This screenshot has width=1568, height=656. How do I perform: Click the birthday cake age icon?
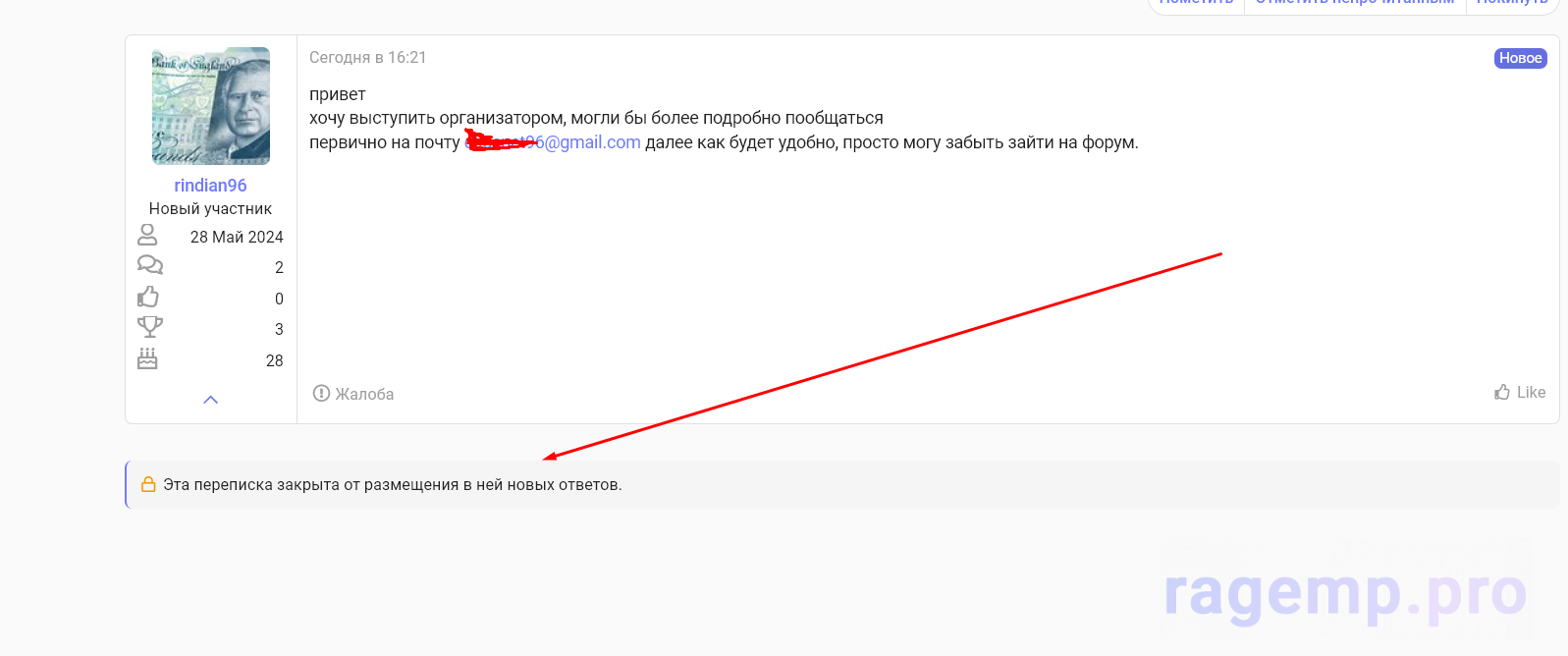(x=147, y=358)
